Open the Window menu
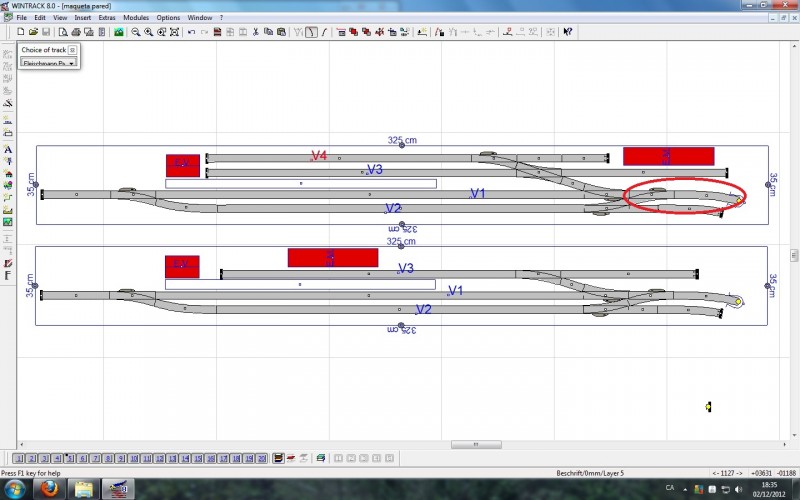The image size is (800, 500). (199, 17)
